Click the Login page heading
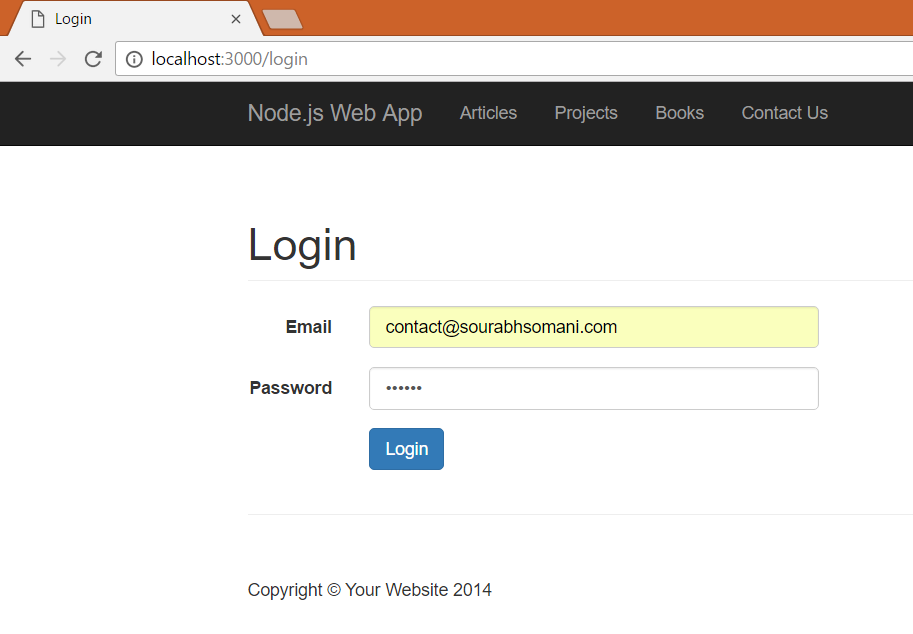The height and width of the screenshot is (634, 913). coord(302,245)
